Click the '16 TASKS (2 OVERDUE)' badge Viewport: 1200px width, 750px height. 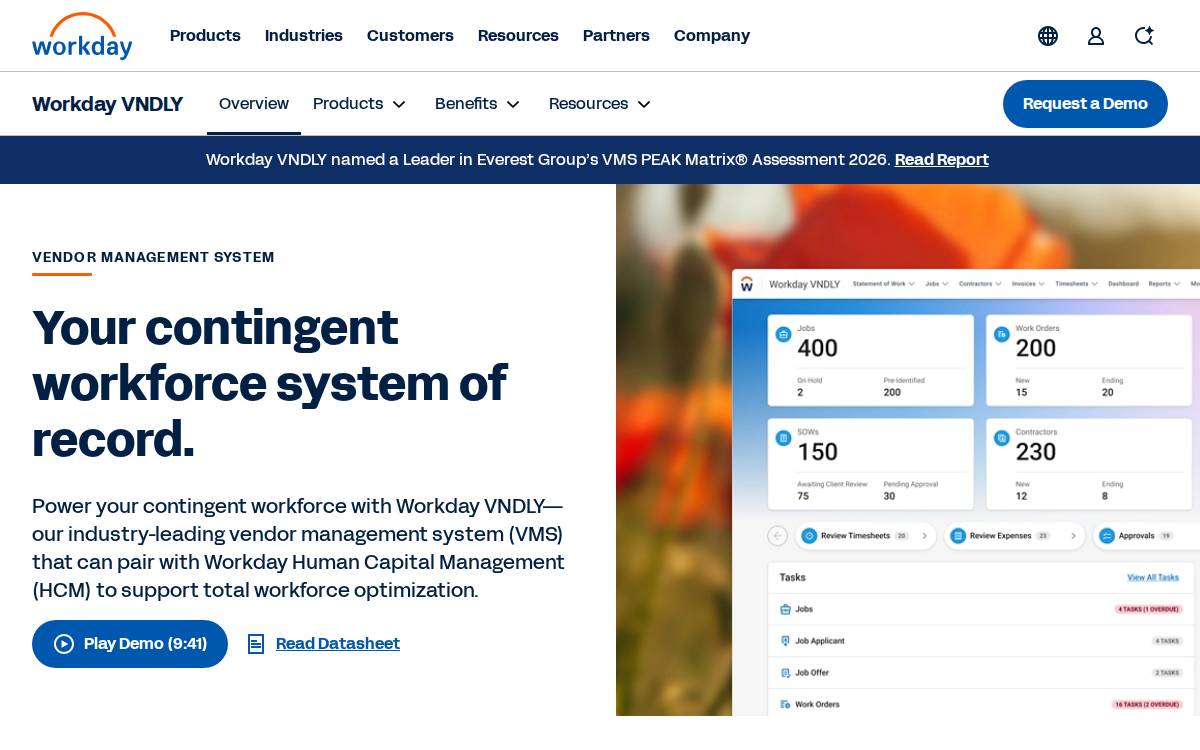pos(1147,705)
